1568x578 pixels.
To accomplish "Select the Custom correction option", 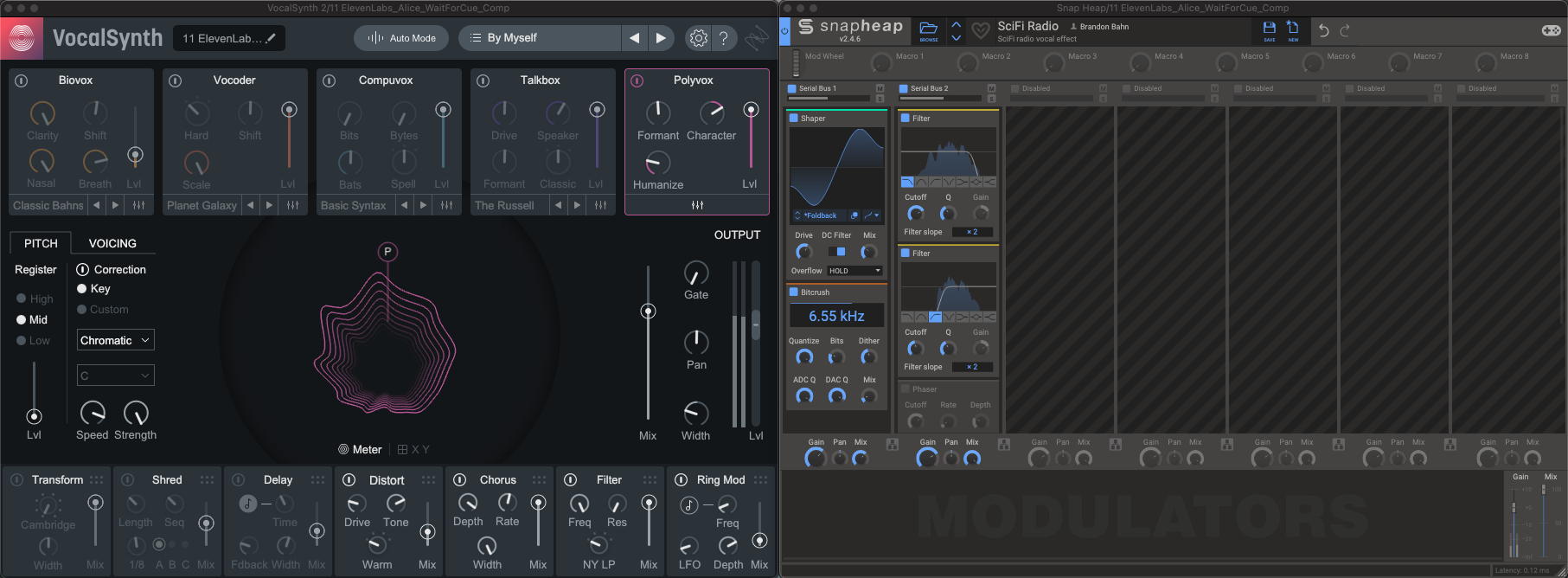I will [103, 309].
